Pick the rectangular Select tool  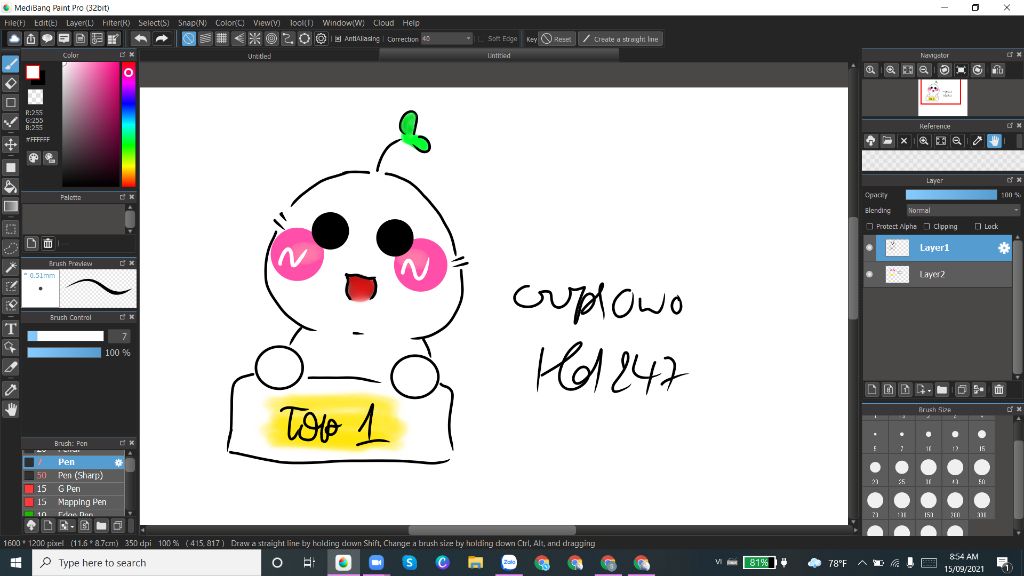[10, 229]
